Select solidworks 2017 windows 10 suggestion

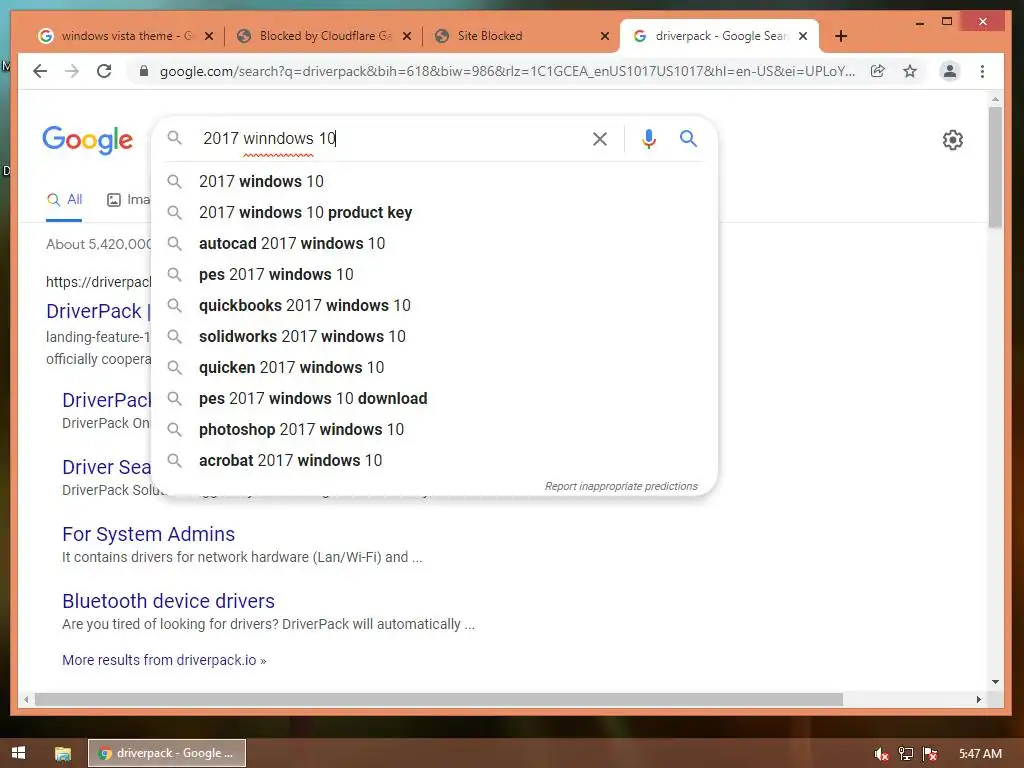coord(434,336)
